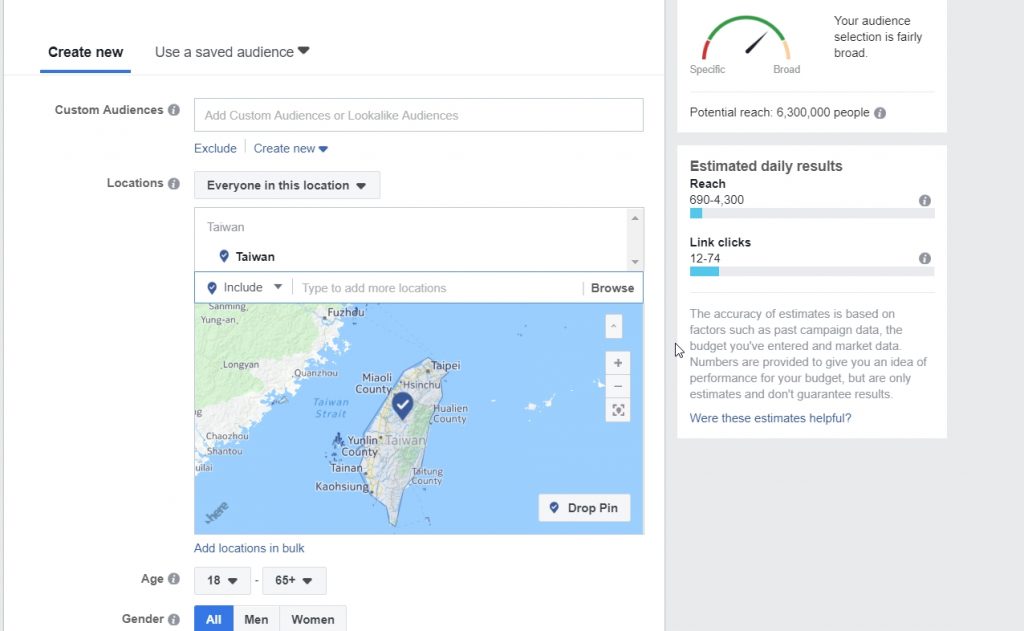Image resolution: width=1024 pixels, height=631 pixels.
Task: Expand the Use a saved audience dropdown
Action: (231, 51)
